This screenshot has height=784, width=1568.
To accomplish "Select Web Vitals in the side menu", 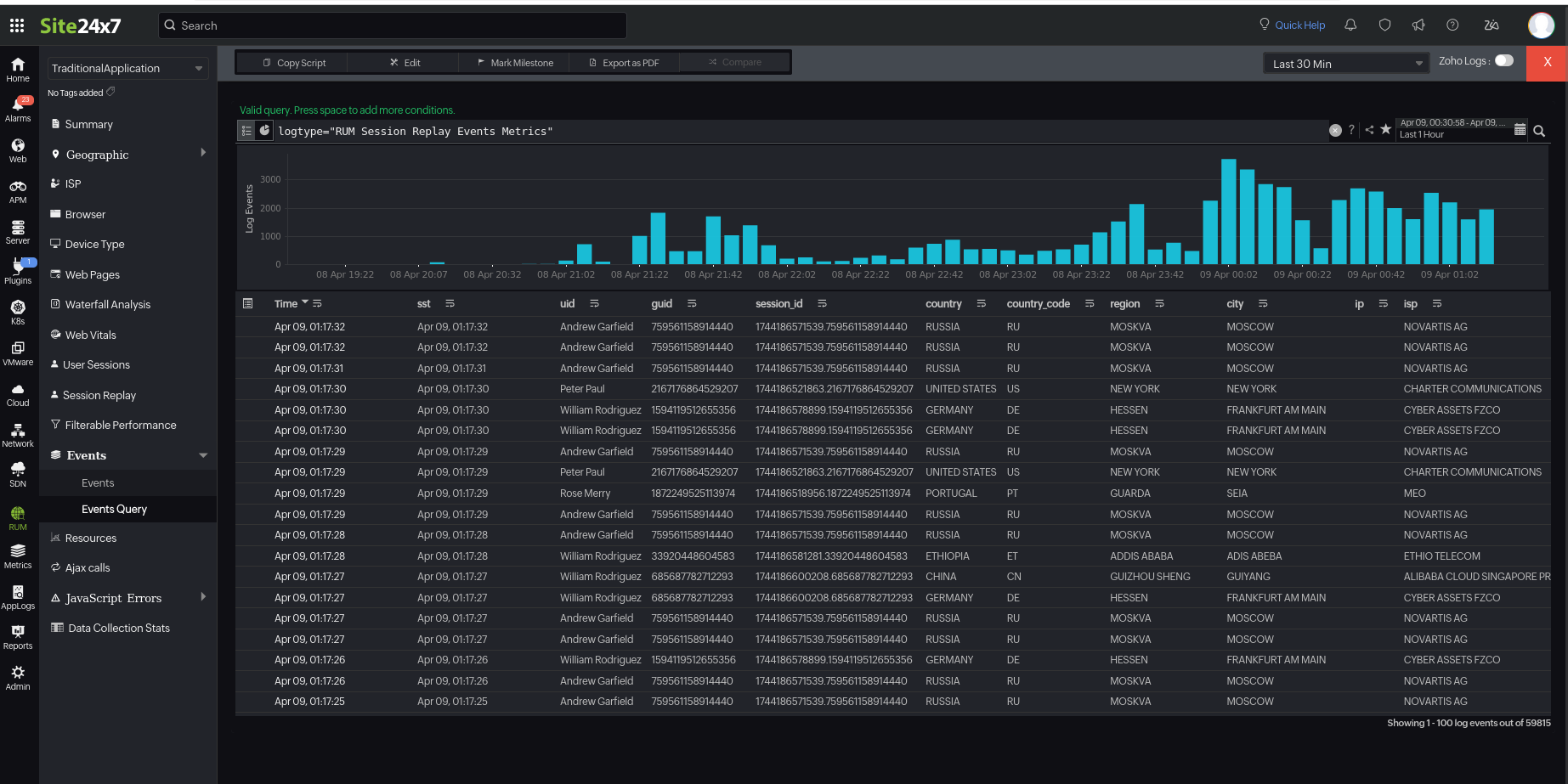I will pyautogui.click(x=90, y=335).
